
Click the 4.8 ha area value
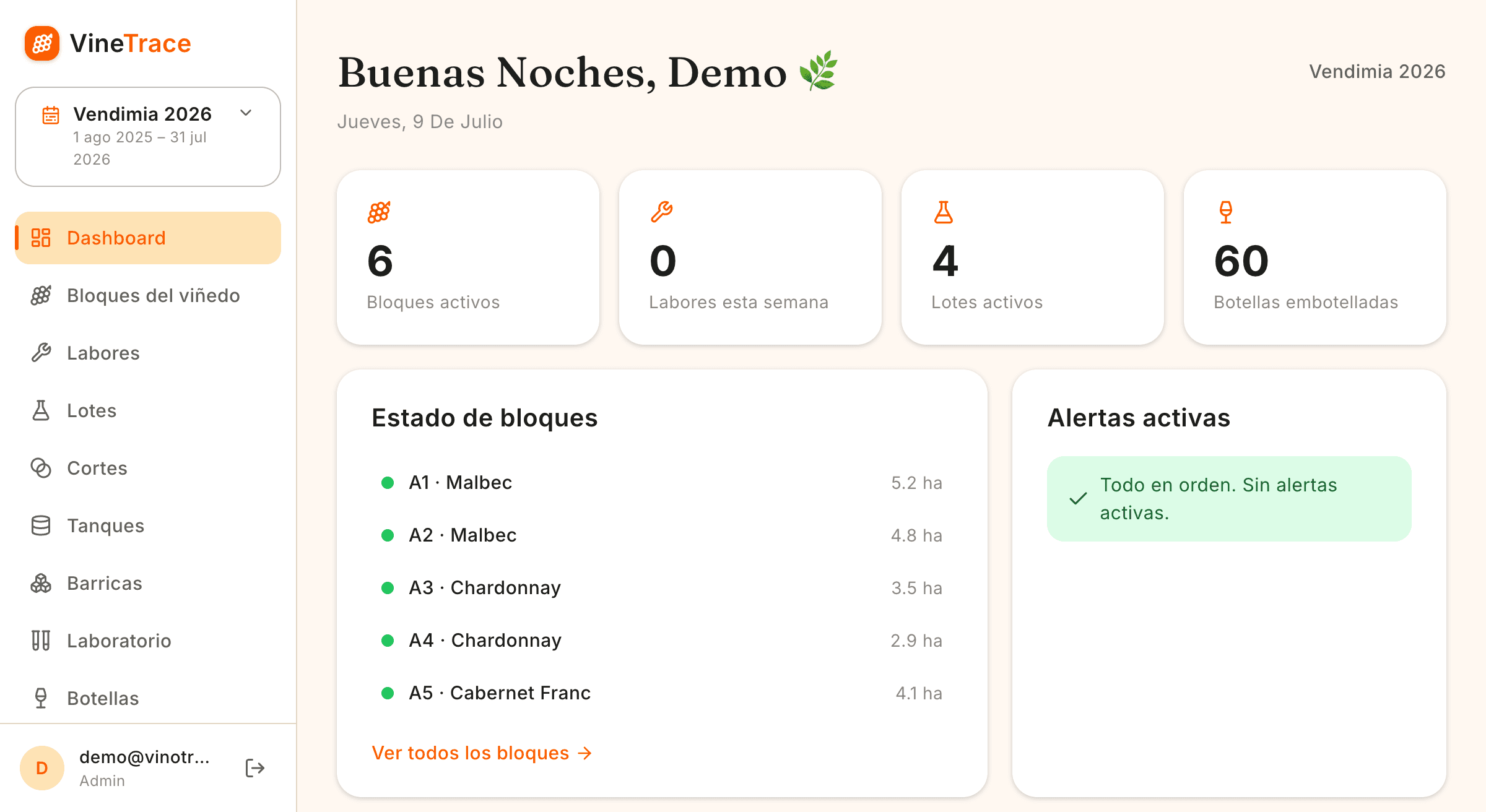(x=916, y=535)
